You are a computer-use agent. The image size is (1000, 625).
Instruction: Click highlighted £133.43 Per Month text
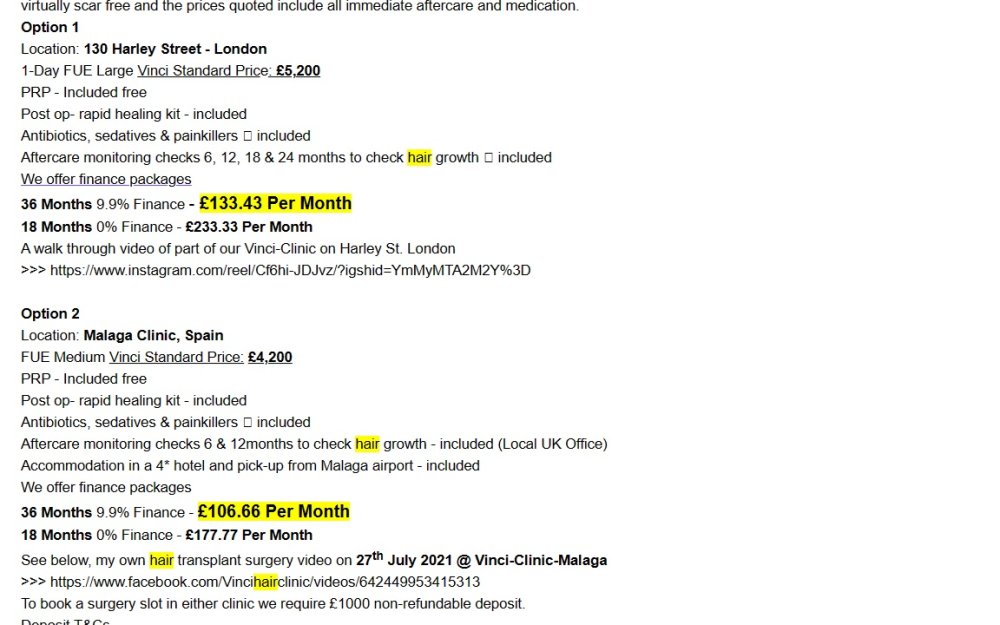point(275,203)
